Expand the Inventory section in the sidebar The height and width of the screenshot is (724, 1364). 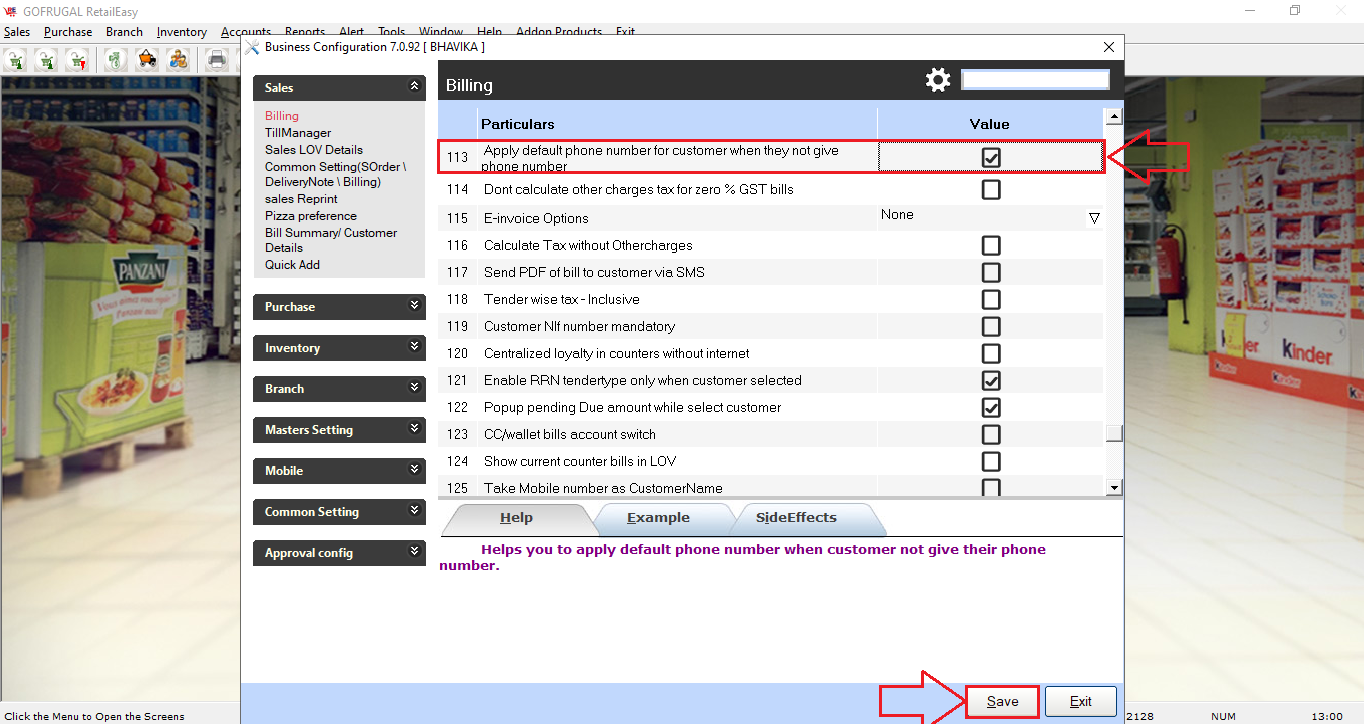pyautogui.click(x=415, y=347)
